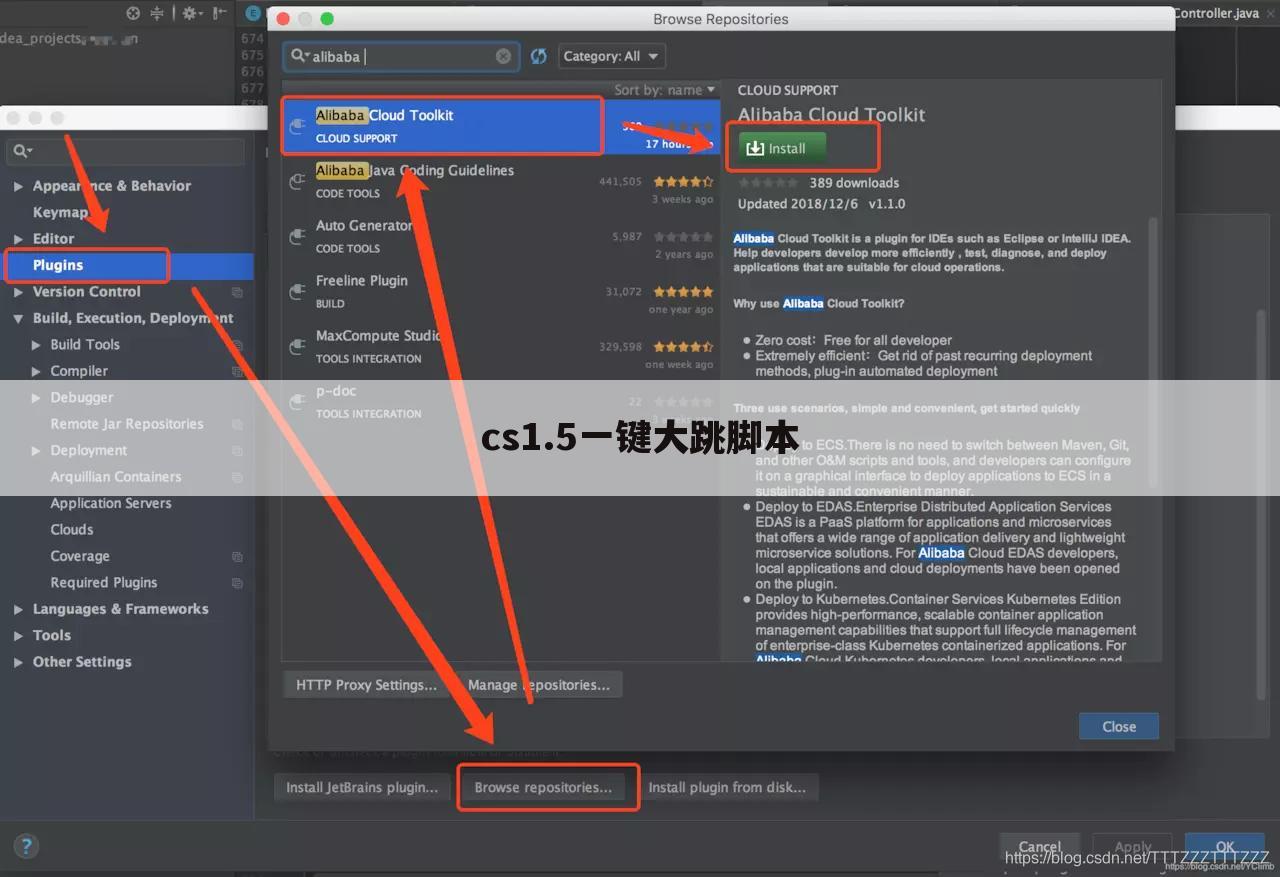Focus the alibaba plugin search field
Screen dimensions: 1280x877
(x=401, y=56)
